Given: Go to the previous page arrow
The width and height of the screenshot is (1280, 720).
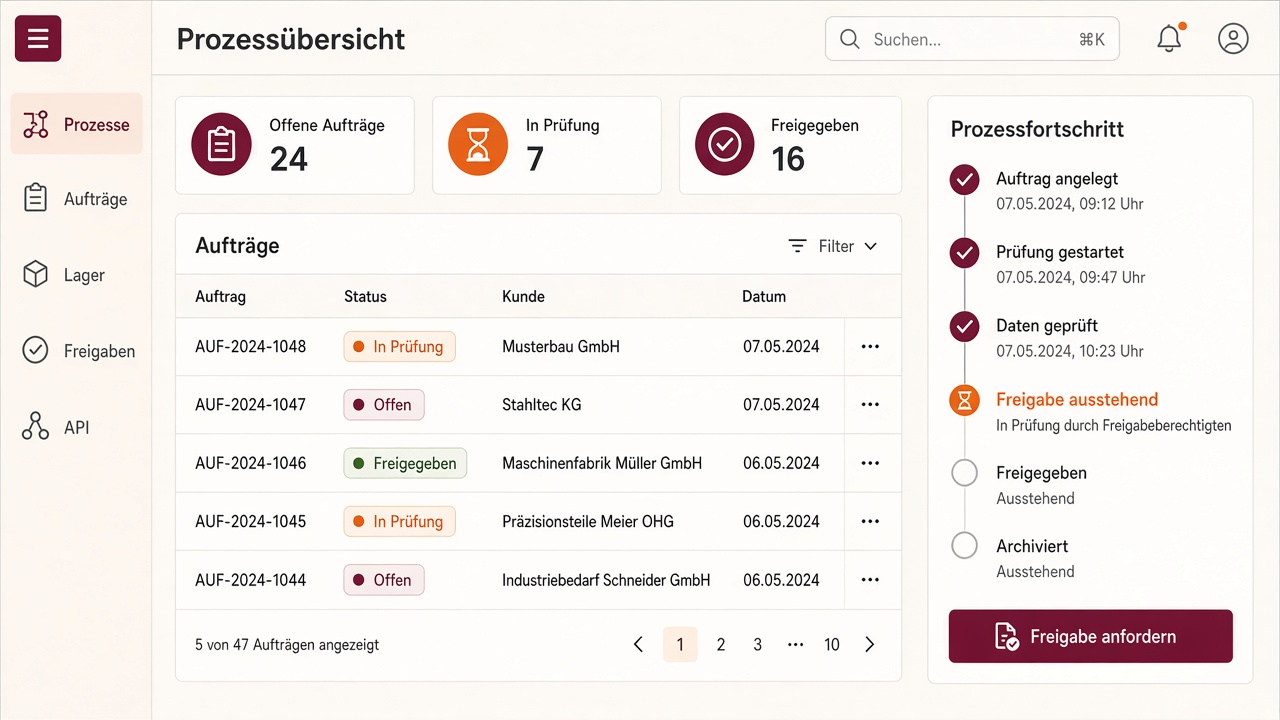Looking at the screenshot, I should pyautogui.click(x=639, y=645).
